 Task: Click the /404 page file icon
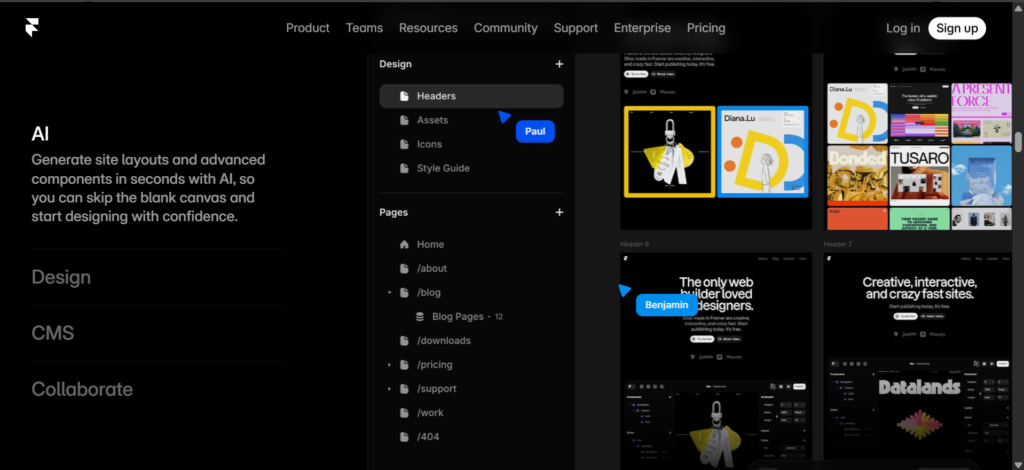(404, 437)
